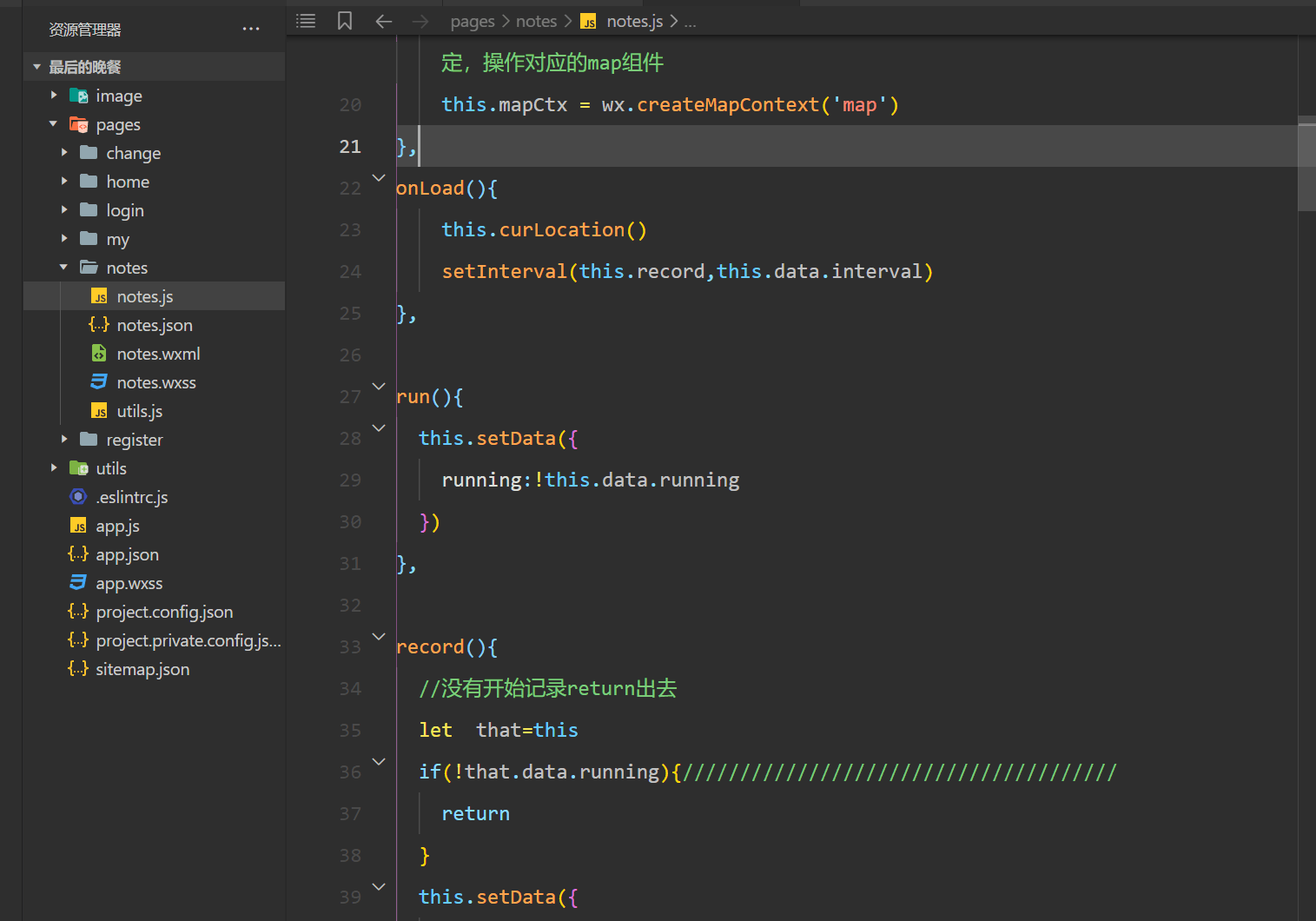This screenshot has width=1316, height=921.
Task: Collapse the pages folder arrow
Action: point(54,124)
